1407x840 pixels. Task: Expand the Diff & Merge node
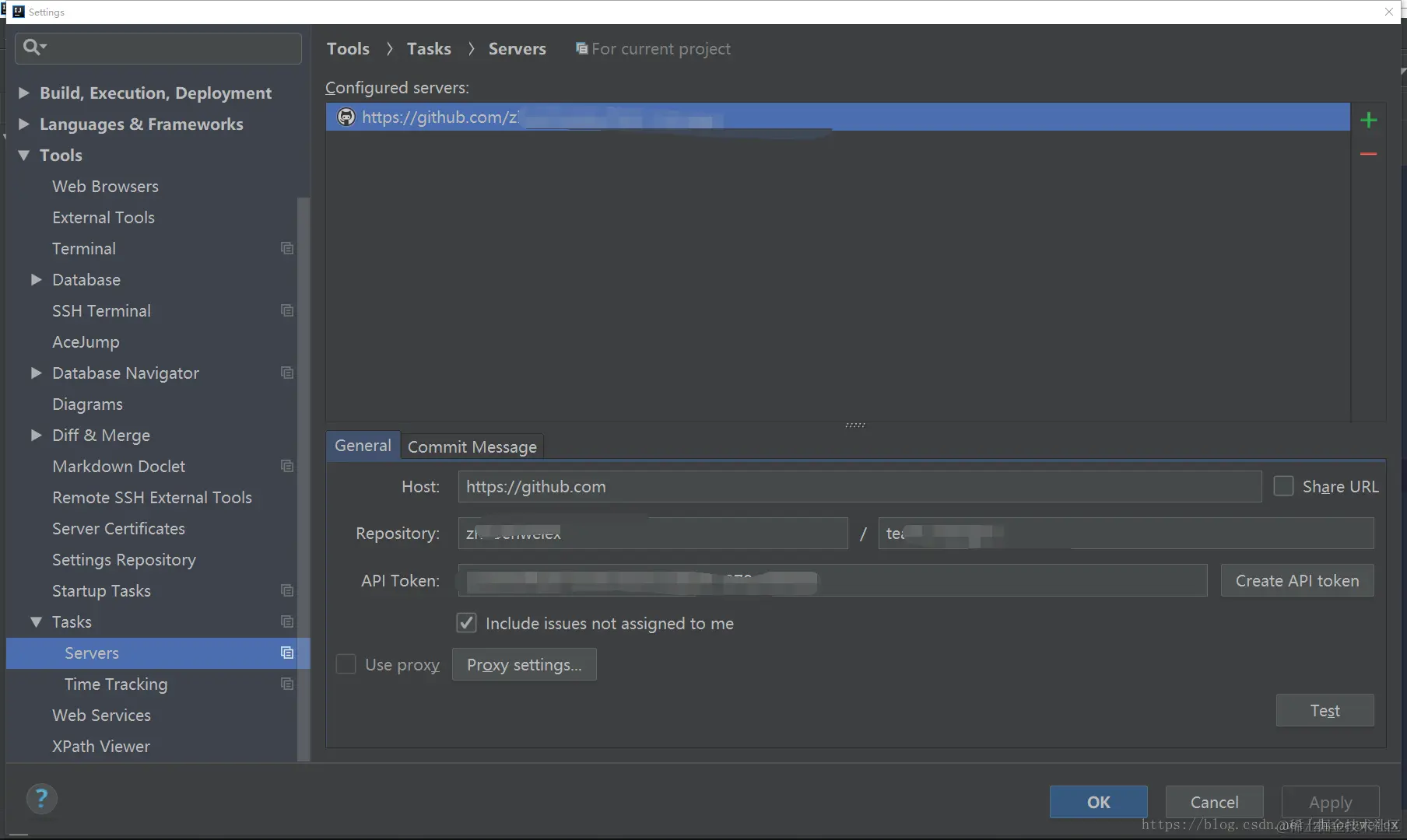coord(36,435)
